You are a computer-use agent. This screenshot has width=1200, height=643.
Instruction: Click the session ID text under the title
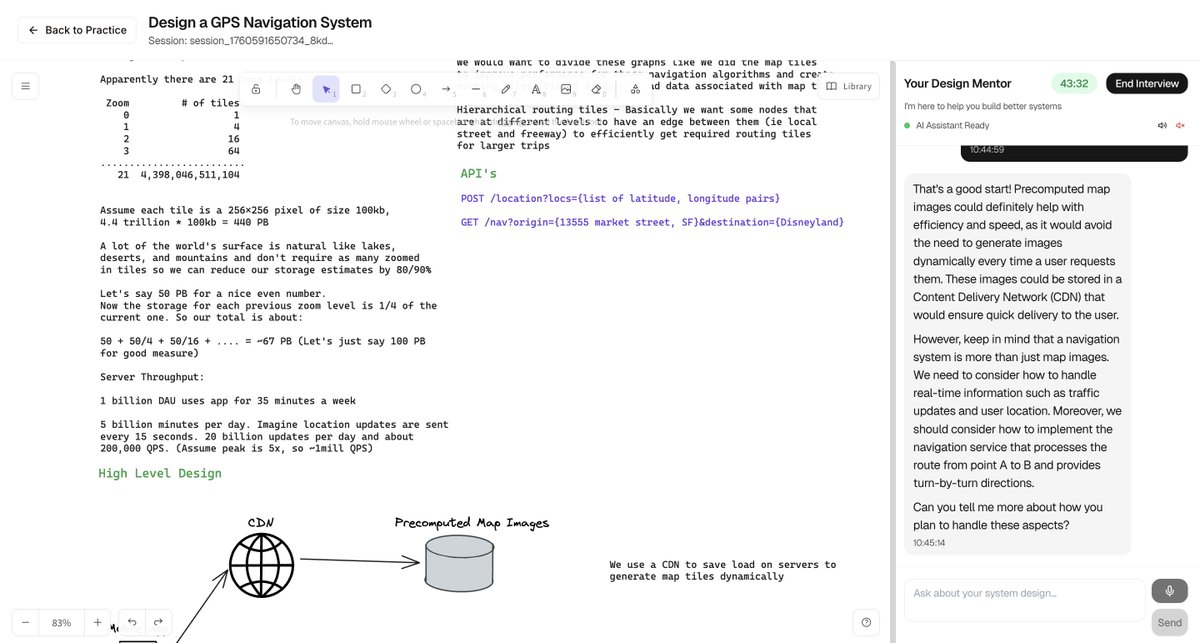(x=240, y=41)
